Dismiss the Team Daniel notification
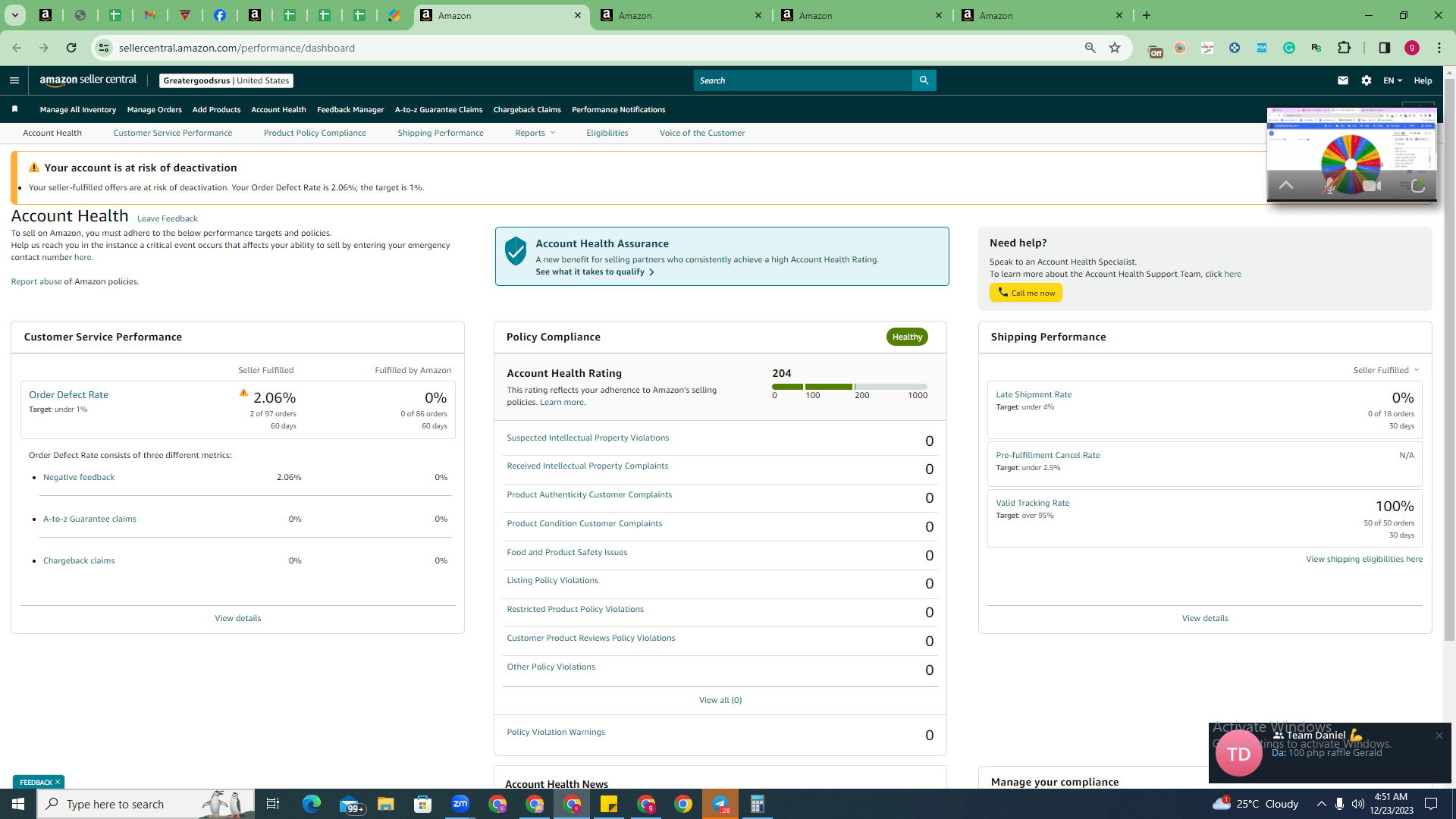The image size is (1456, 819). click(1439, 736)
